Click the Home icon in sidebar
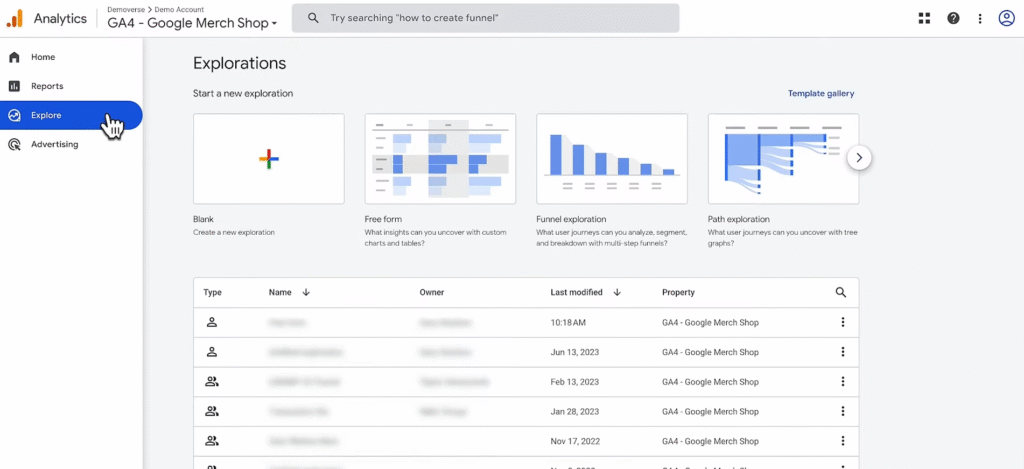Viewport: 1024px width, 469px height. click(14, 57)
